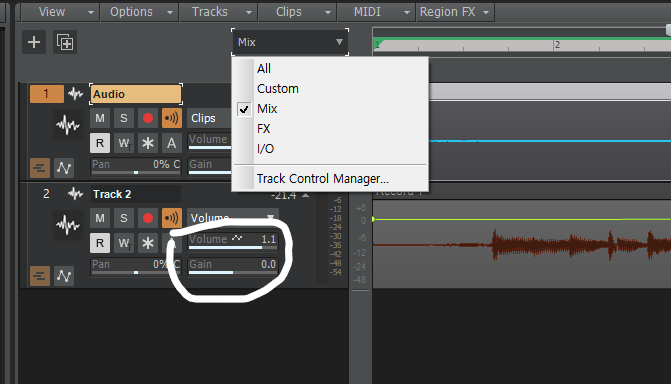Toggle automation read on the Audio track
The width and height of the screenshot is (671, 384).
pyautogui.click(x=100, y=143)
